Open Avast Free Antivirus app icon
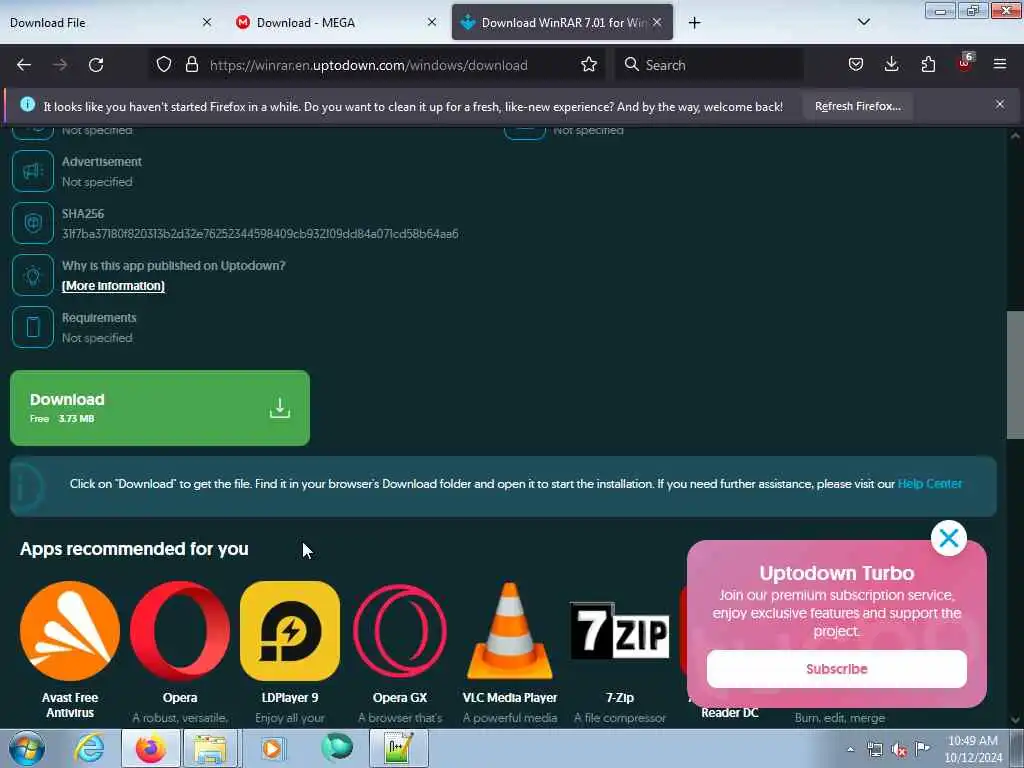Viewport: 1024px width, 768px height. point(70,631)
